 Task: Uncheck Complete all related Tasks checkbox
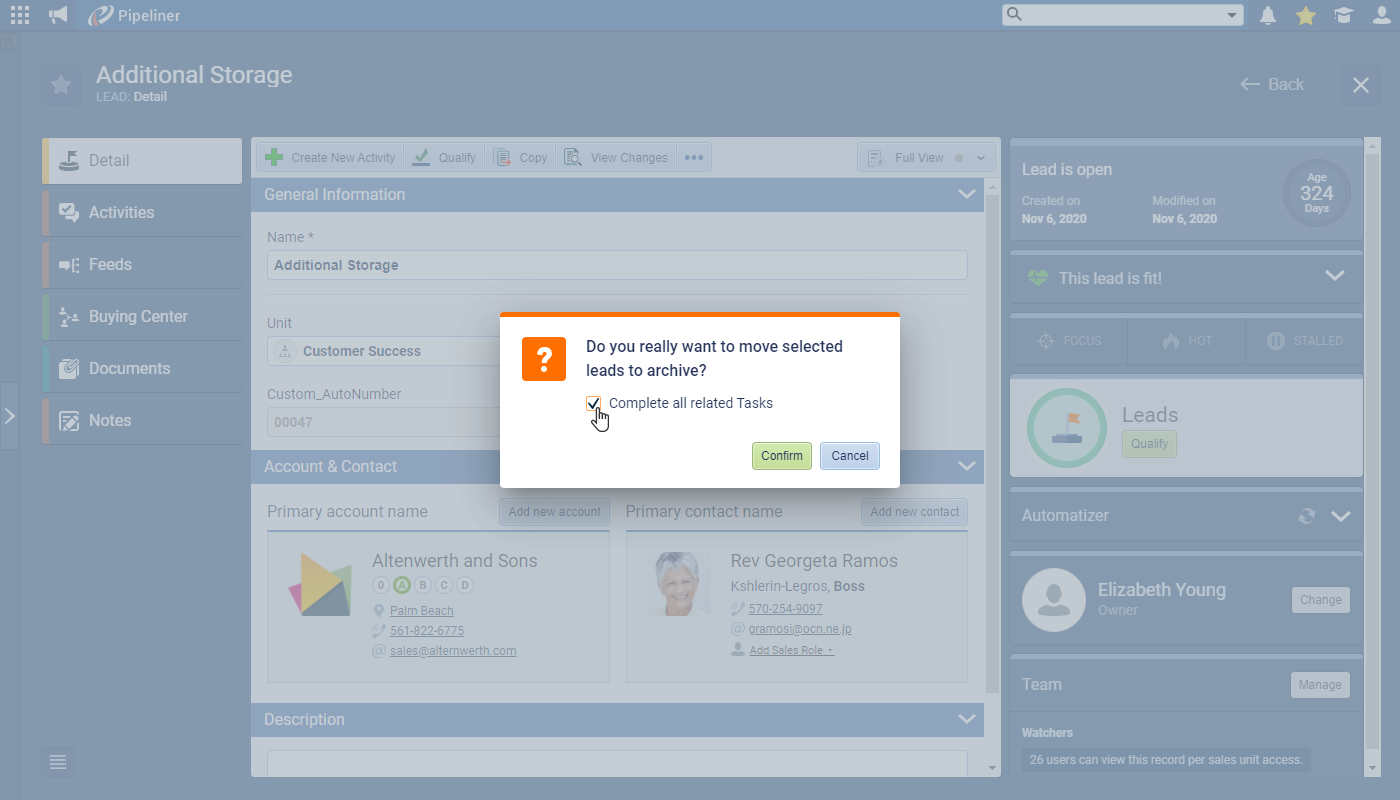pos(594,403)
